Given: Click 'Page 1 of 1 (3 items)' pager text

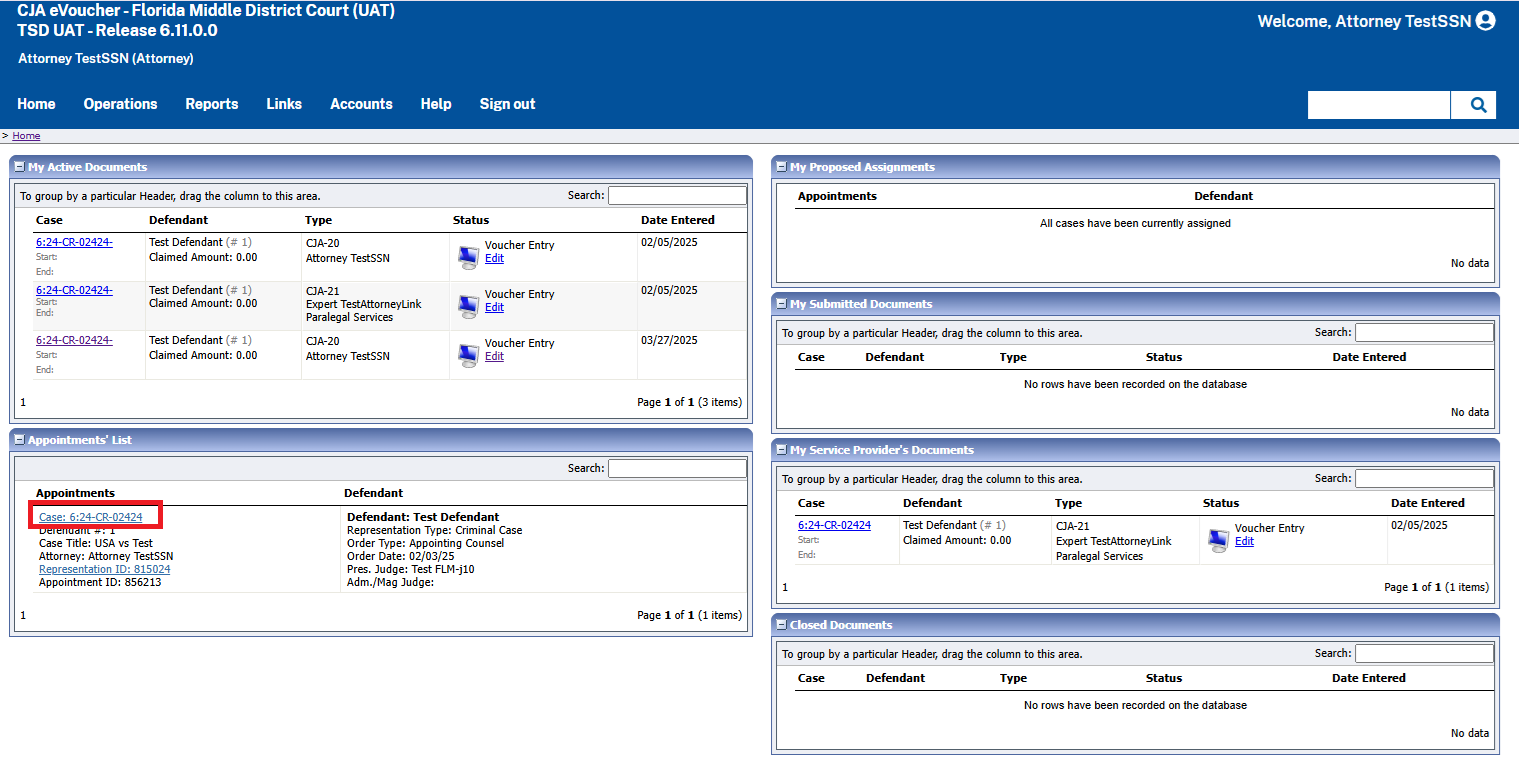Looking at the screenshot, I should tap(689, 402).
